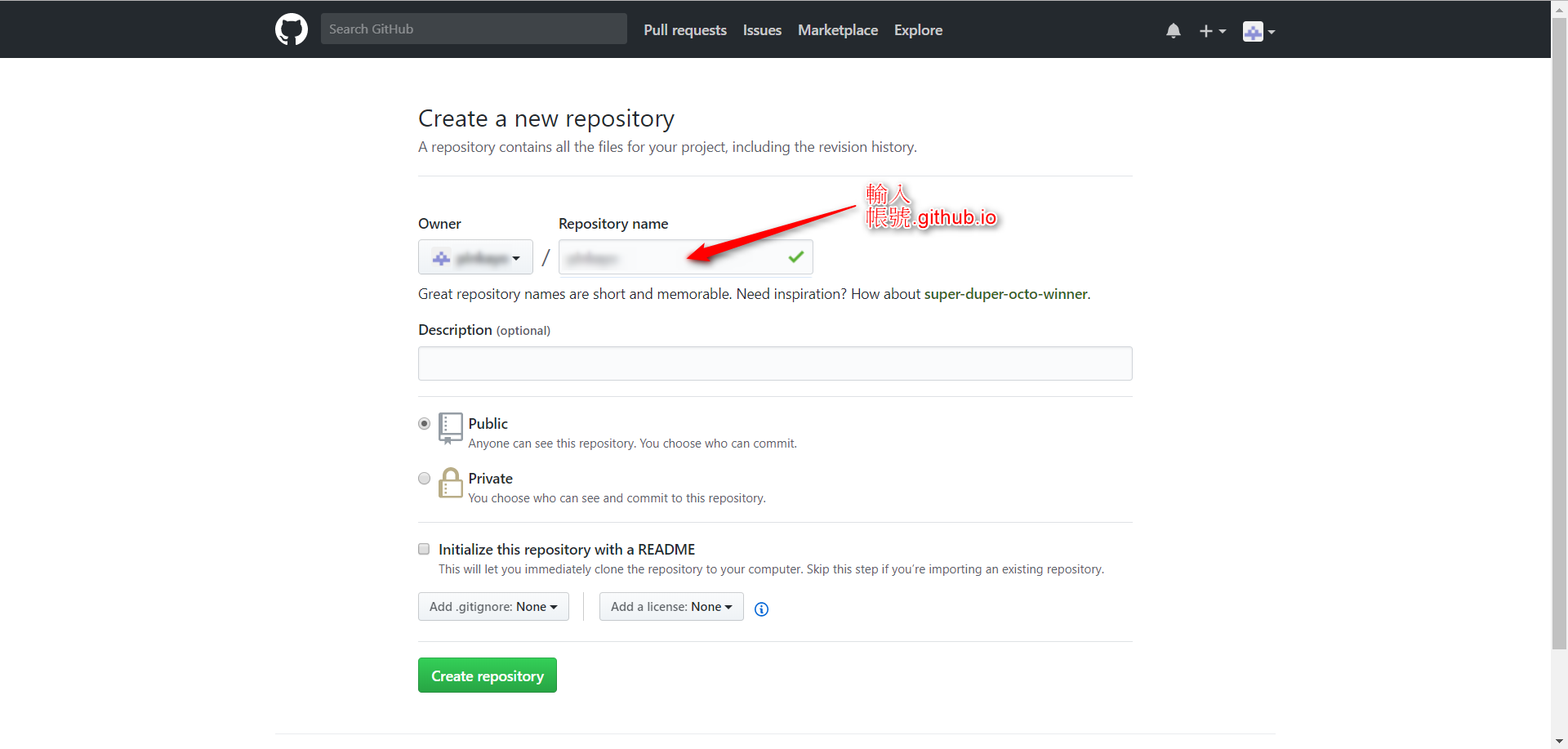
Task: Go to Pull requests
Action: click(684, 29)
